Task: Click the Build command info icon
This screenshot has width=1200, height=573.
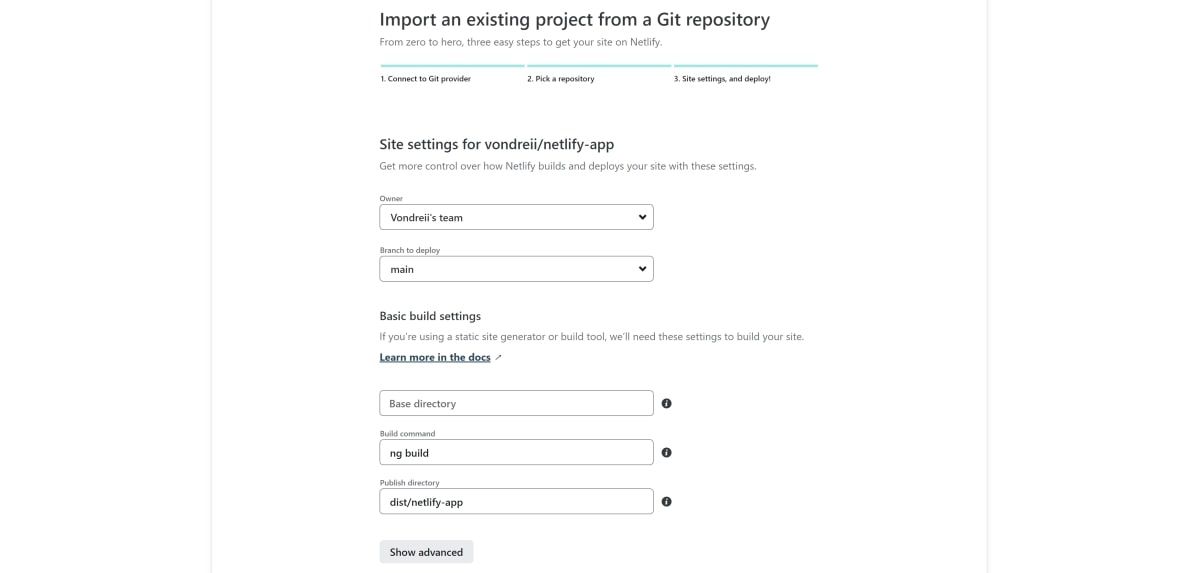Action: pyautogui.click(x=667, y=453)
